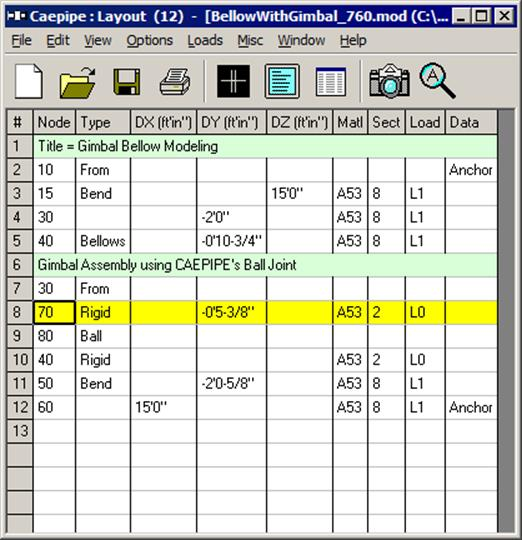522x540 pixels.
Task: Click the Matl column header
Action: (x=350, y=122)
